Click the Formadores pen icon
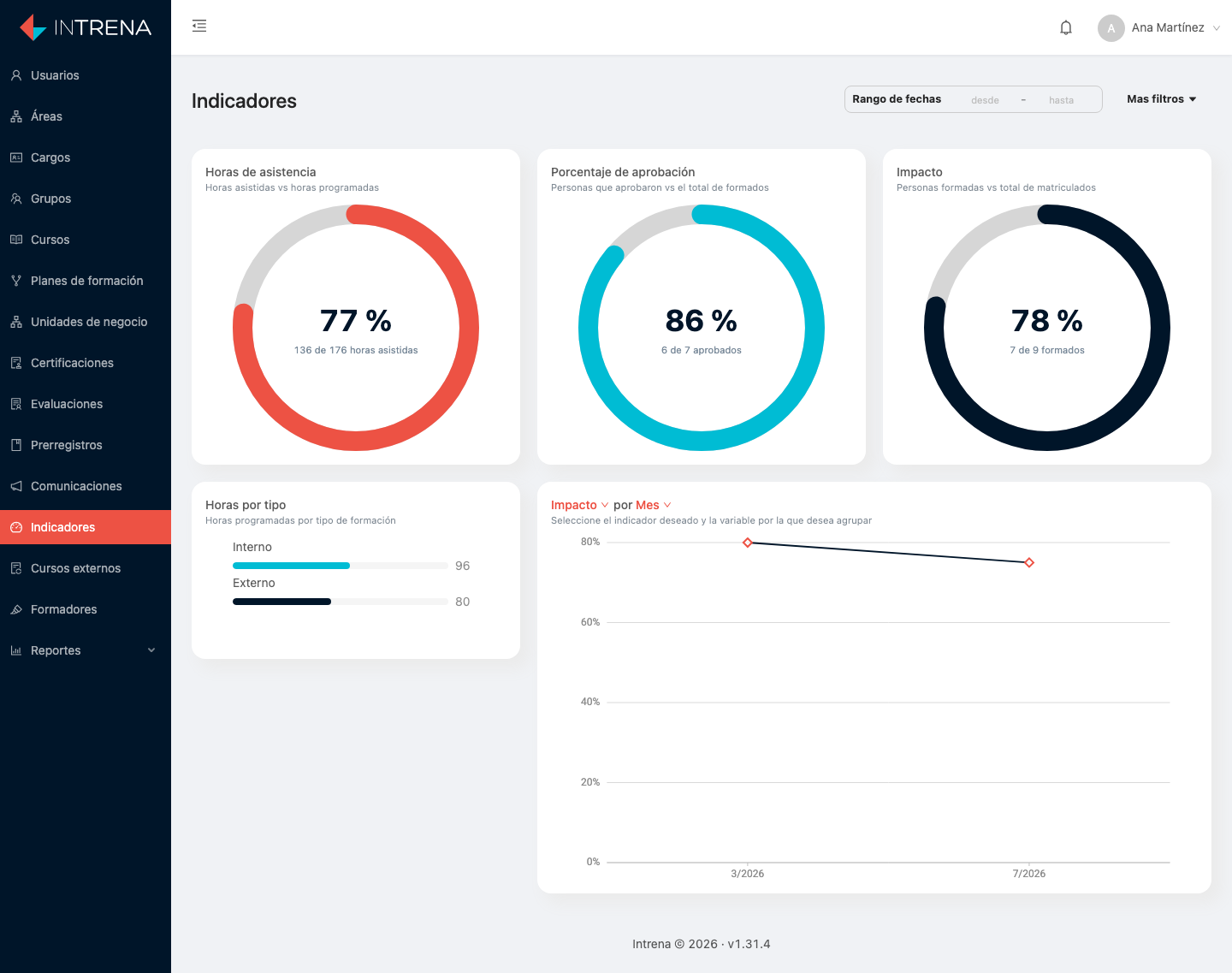Image resolution: width=1232 pixels, height=973 pixels. pyautogui.click(x=16, y=609)
